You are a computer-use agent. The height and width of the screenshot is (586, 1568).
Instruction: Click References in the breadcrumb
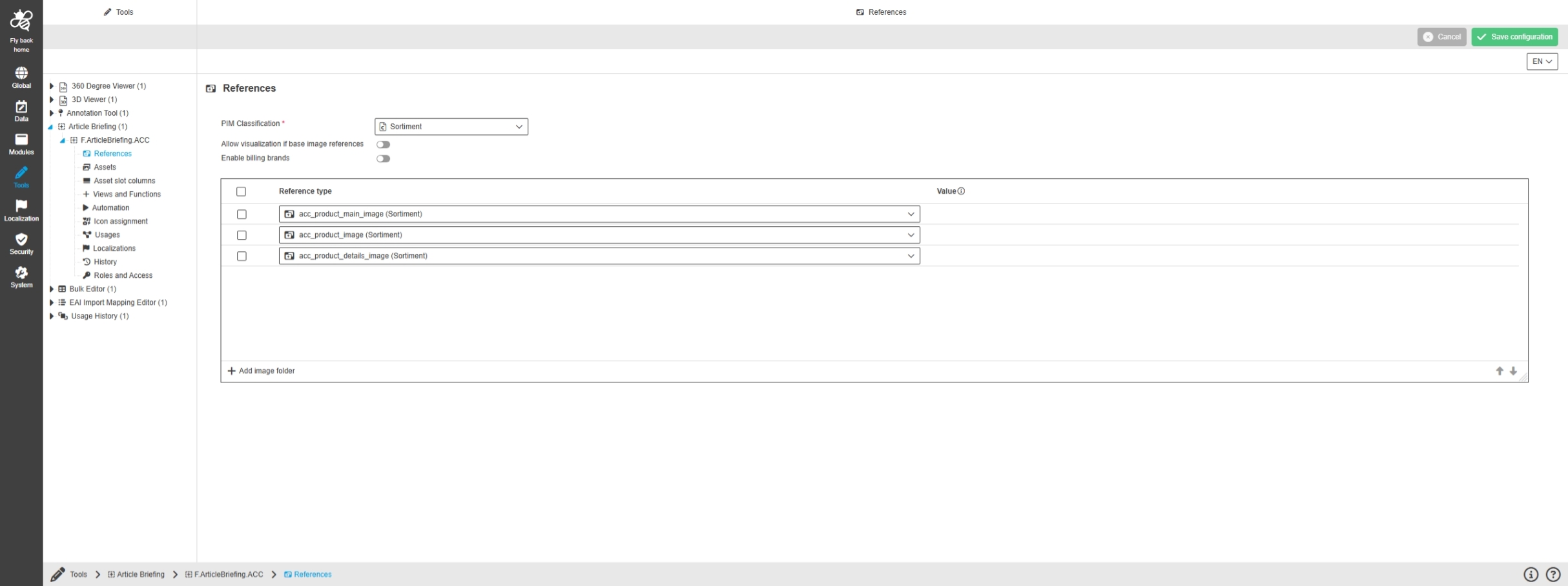pos(308,574)
